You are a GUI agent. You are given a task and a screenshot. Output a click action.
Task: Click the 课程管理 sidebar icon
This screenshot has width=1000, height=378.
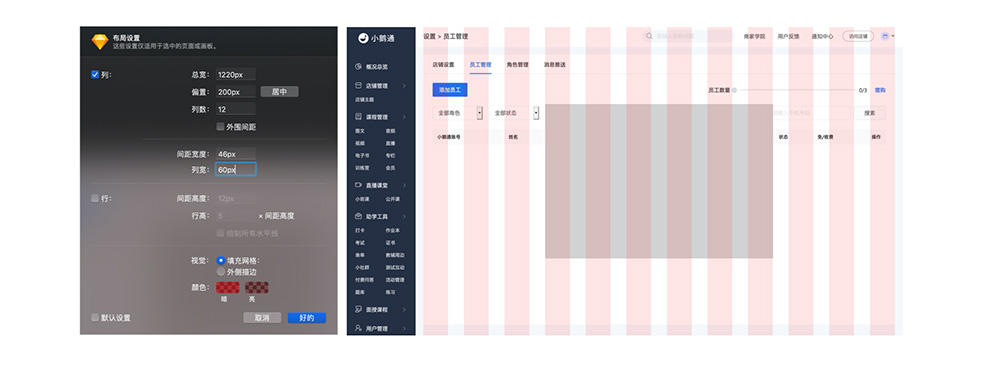tap(359, 117)
